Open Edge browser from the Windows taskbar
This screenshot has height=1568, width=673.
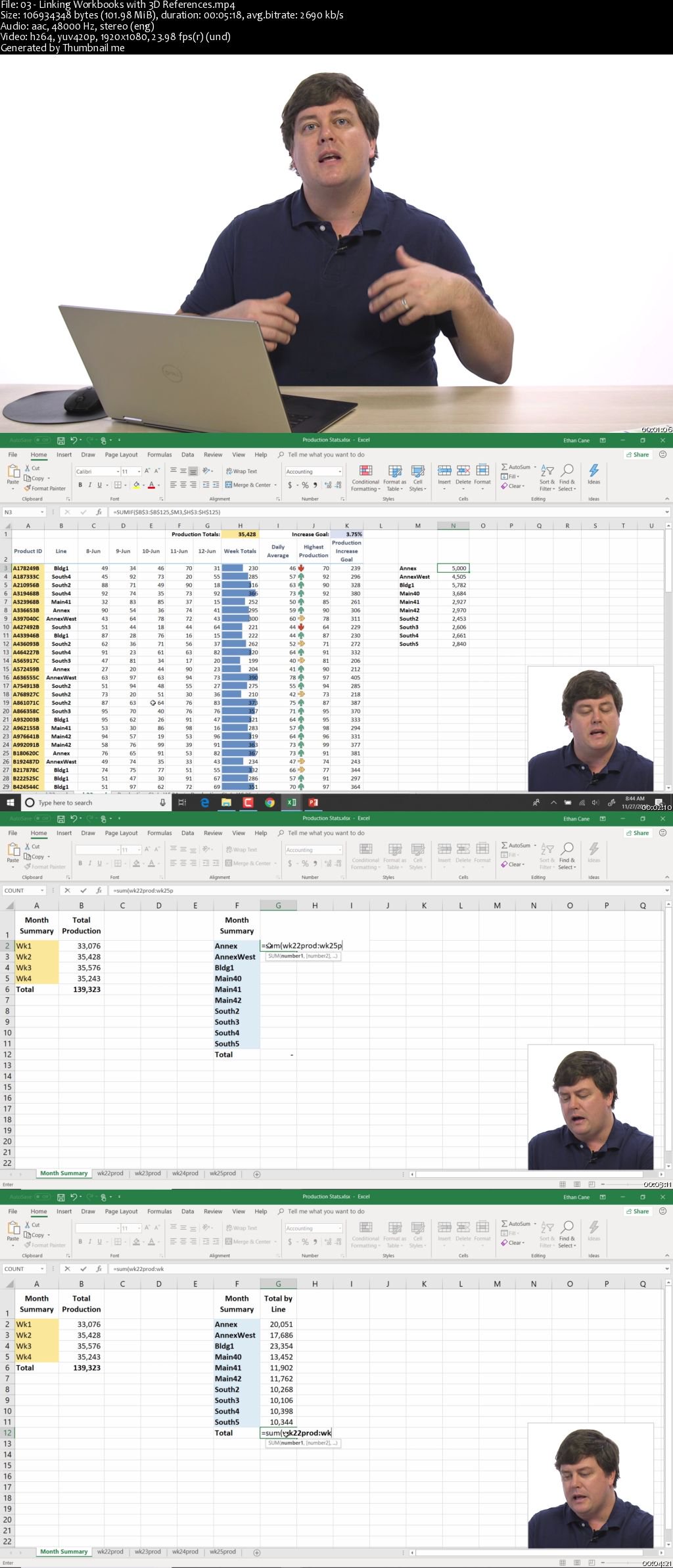pyautogui.click(x=204, y=802)
